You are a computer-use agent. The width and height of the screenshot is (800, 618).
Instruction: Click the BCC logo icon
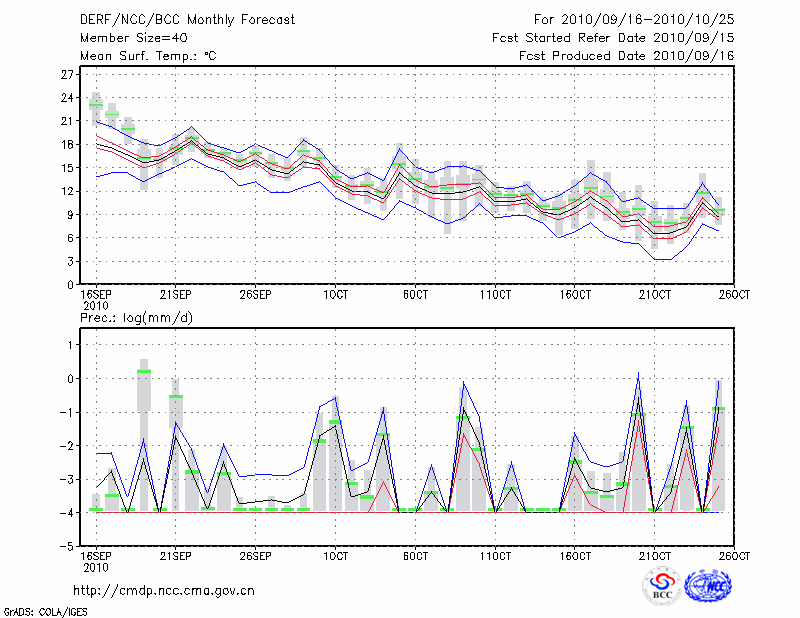pyautogui.click(x=662, y=585)
